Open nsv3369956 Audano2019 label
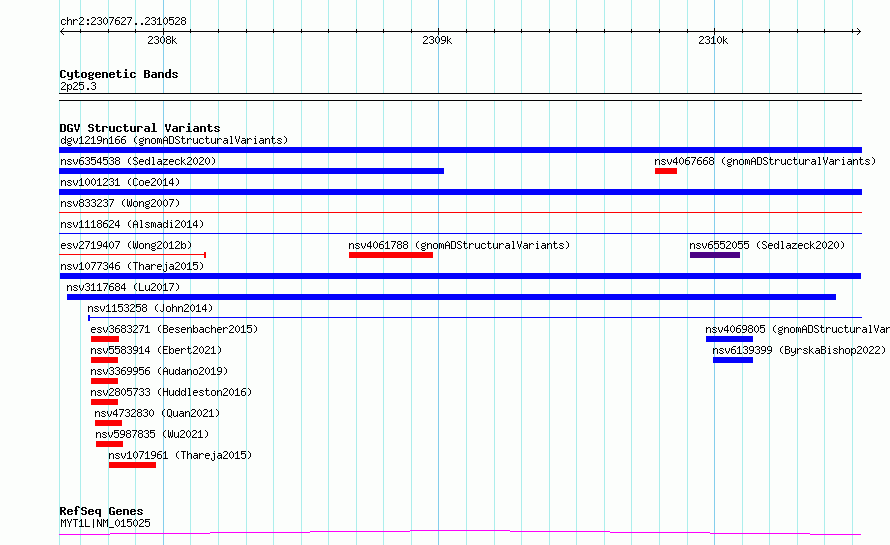The width and height of the screenshot is (890, 545). pos(159,371)
